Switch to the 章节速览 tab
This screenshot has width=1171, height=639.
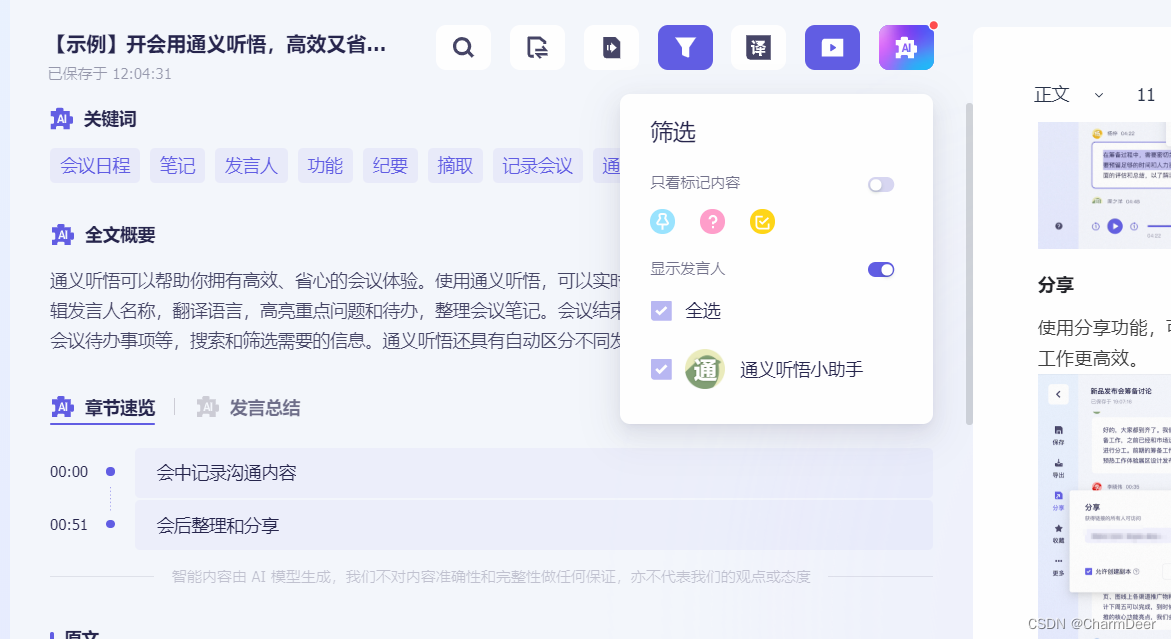click(103, 408)
